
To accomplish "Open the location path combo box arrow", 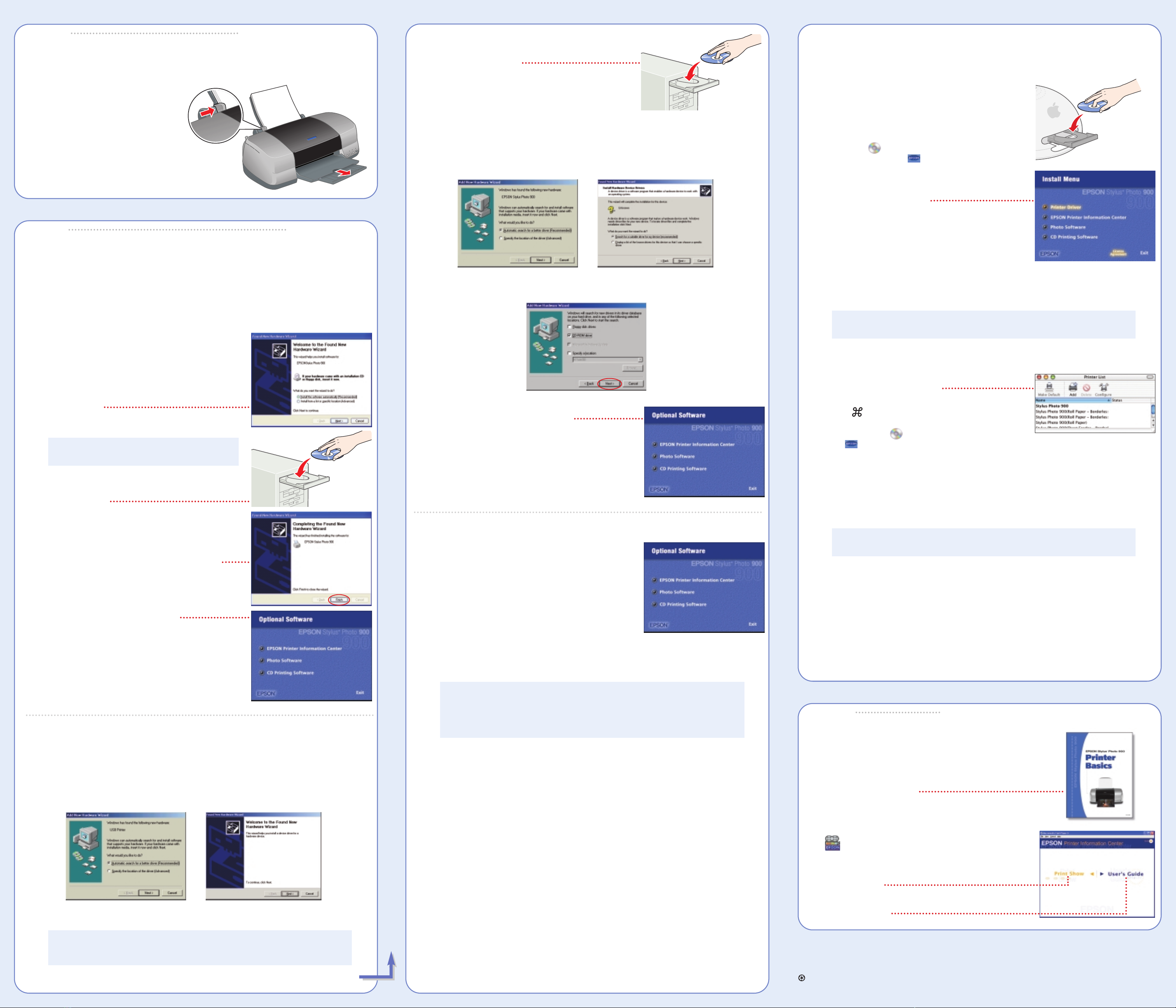I will click(x=640, y=360).
